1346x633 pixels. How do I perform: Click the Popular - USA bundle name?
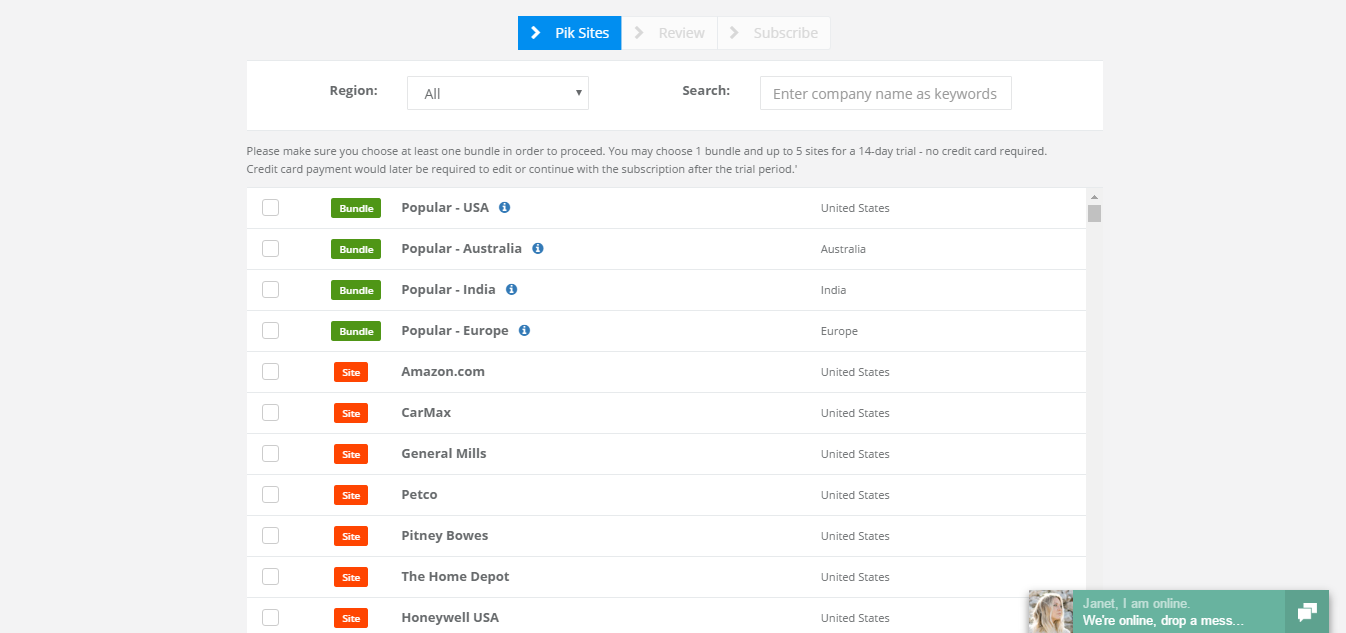coord(445,207)
